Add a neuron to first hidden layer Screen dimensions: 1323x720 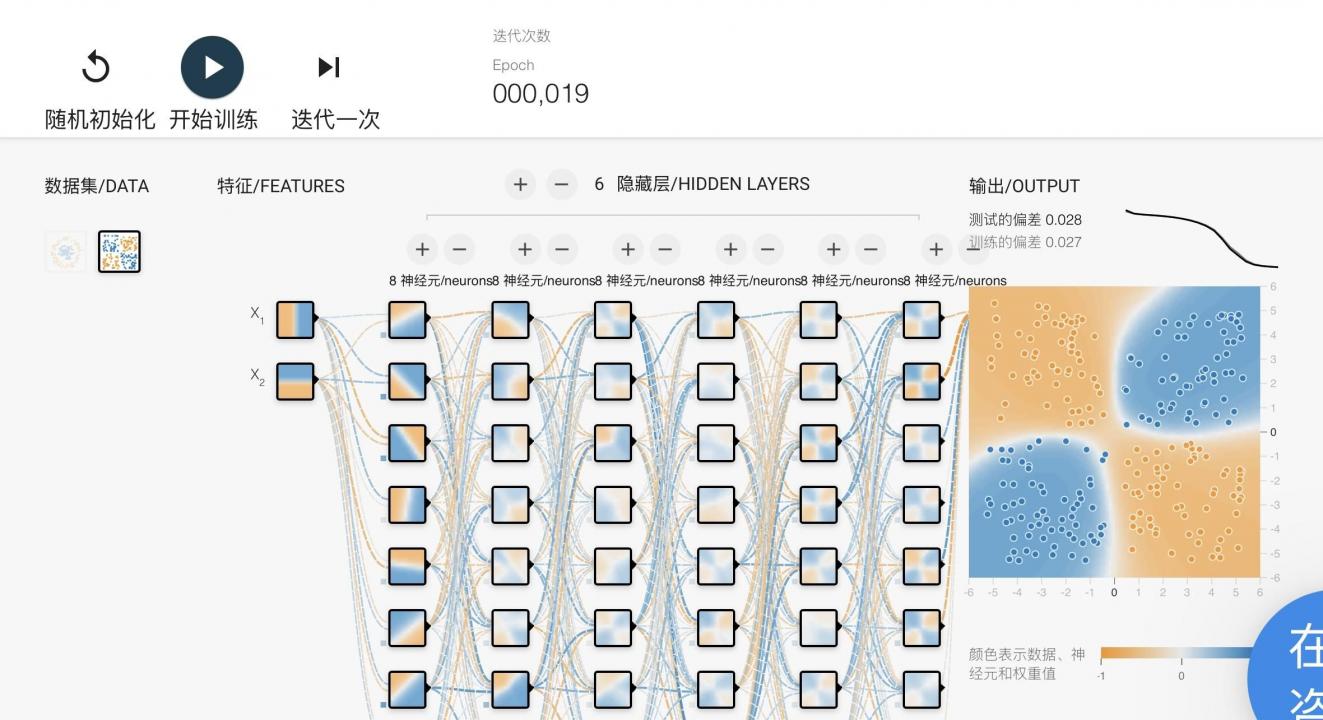tap(422, 249)
